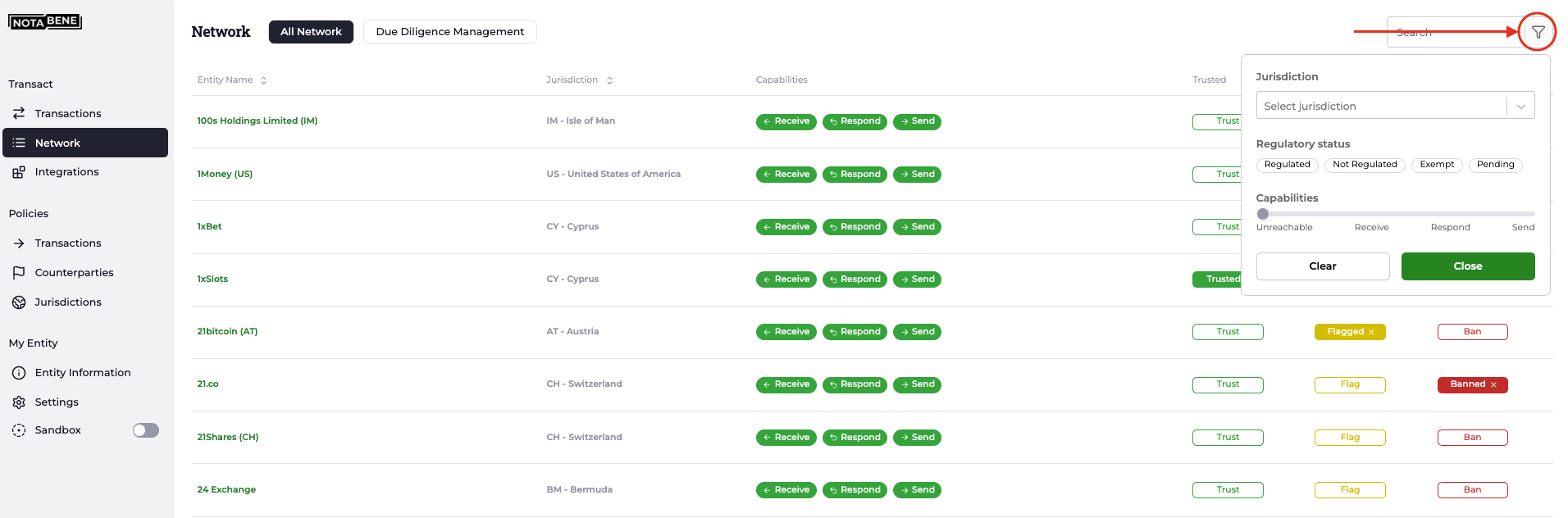Open the 24 Exchange entity
The height and width of the screenshot is (518, 1568).
coord(226,490)
